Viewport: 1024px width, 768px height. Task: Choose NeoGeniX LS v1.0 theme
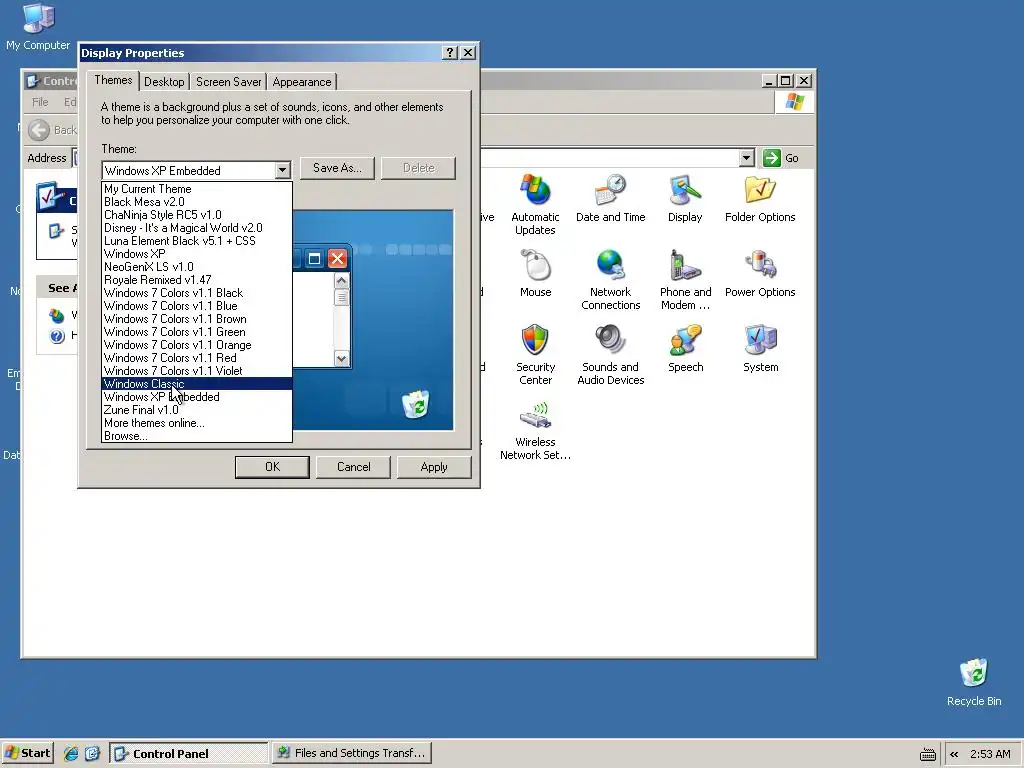click(x=197, y=267)
